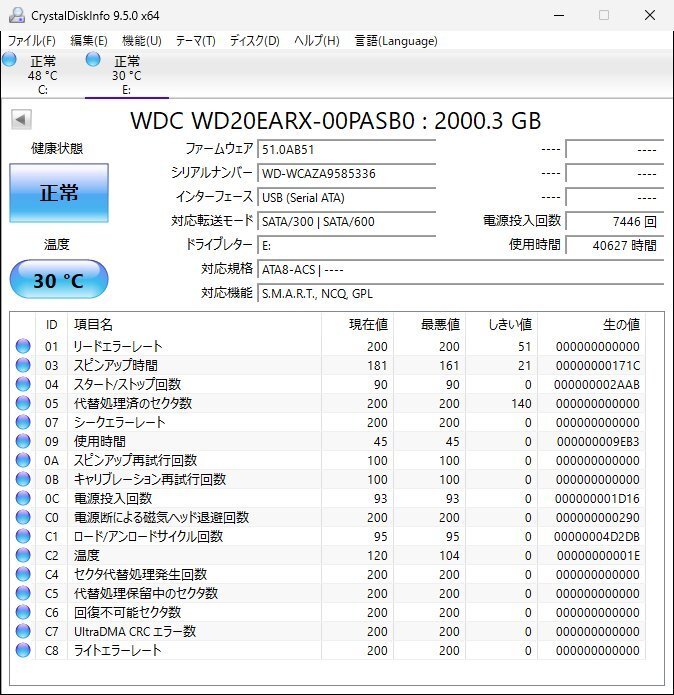Select the ロード/アンロードサイクル回数 attribute name
Viewport: 674px width, 695px height.
(148, 536)
